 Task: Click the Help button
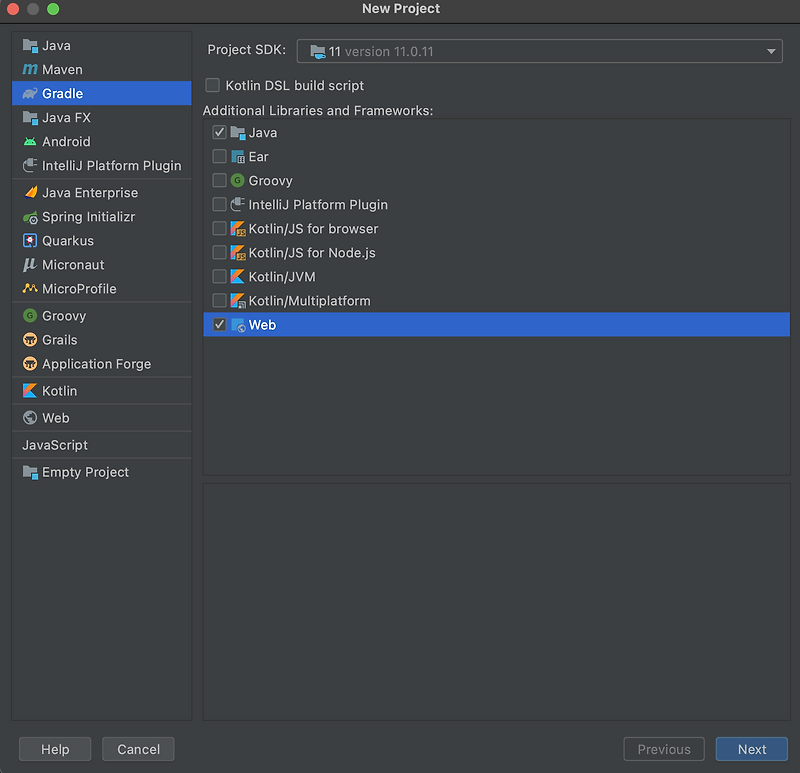tap(55, 749)
